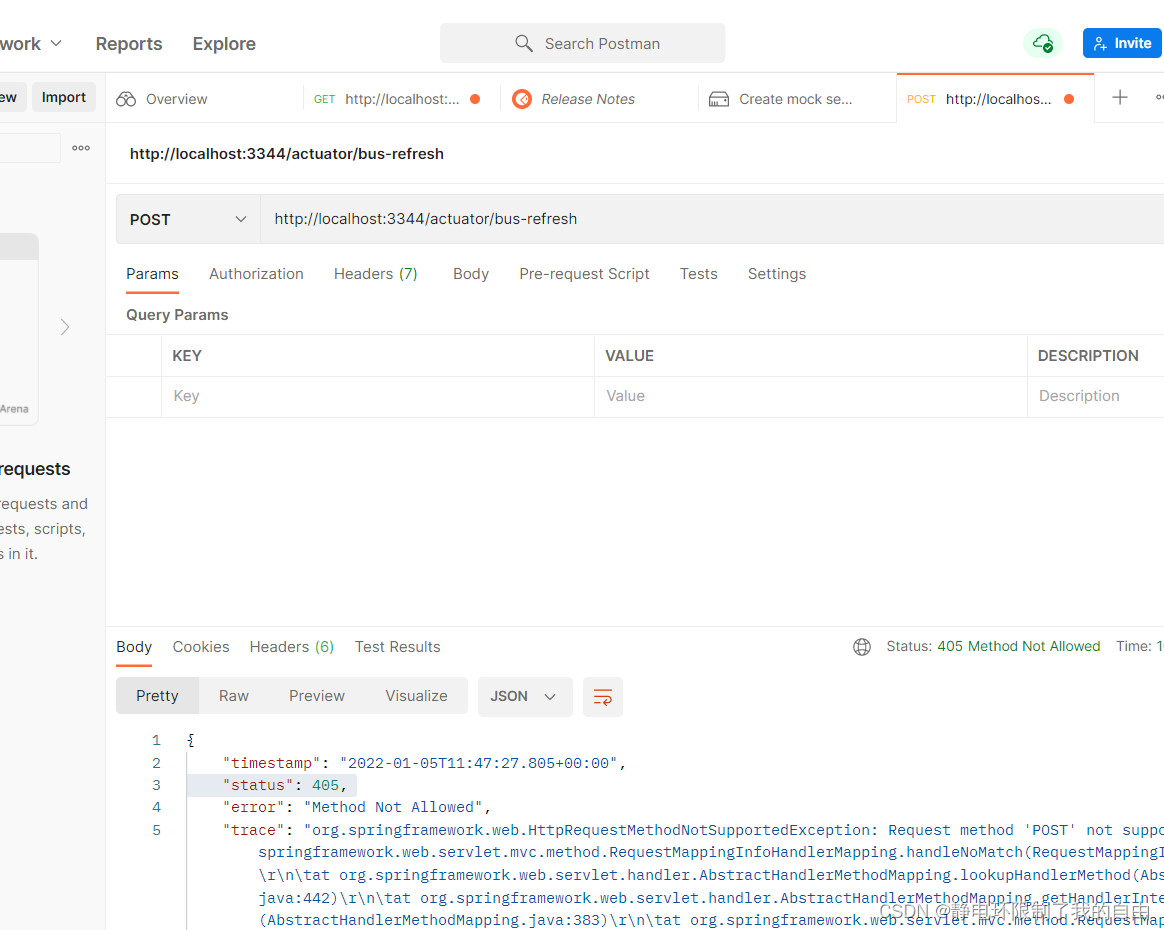Toggle the response word wrap icon
1164x930 pixels.
[603, 696]
